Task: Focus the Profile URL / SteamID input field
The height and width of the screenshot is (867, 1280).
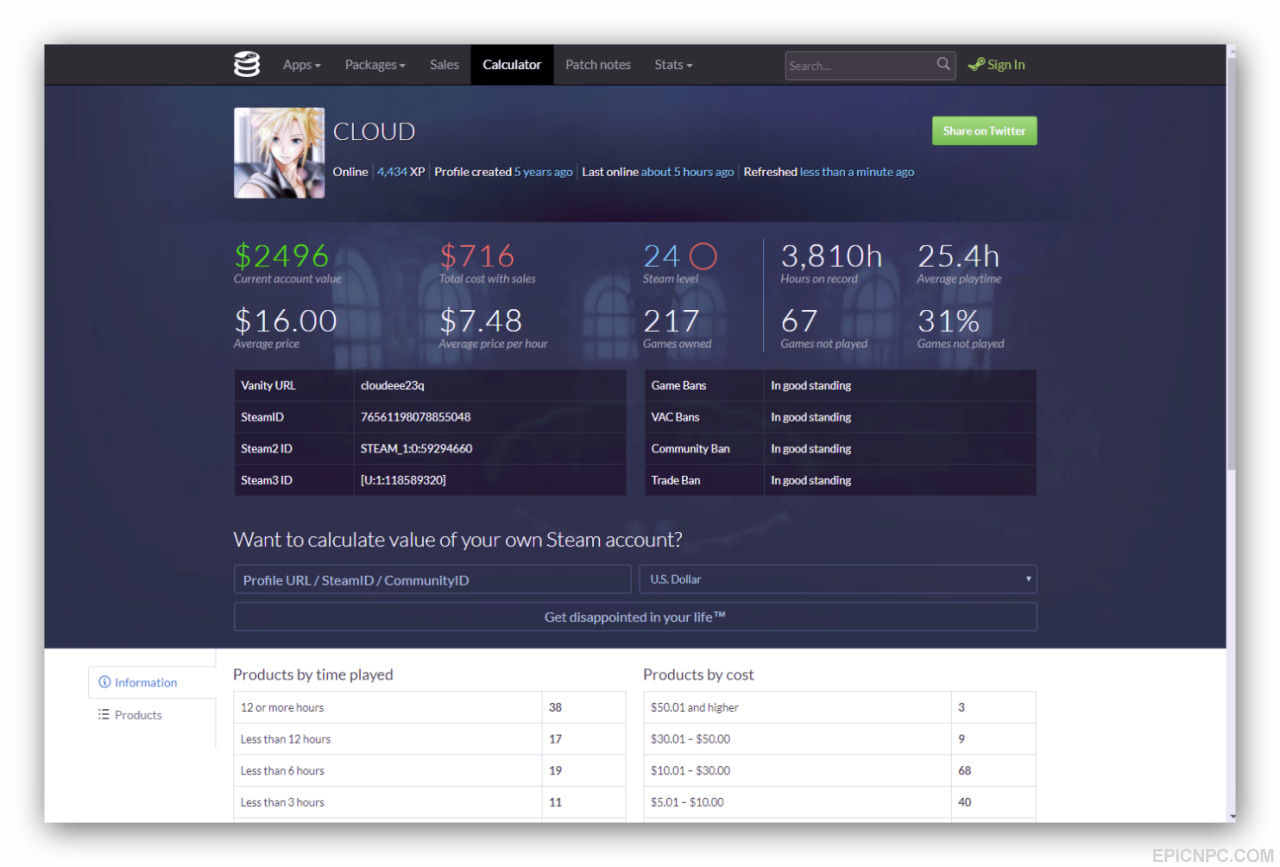Action: (x=432, y=580)
